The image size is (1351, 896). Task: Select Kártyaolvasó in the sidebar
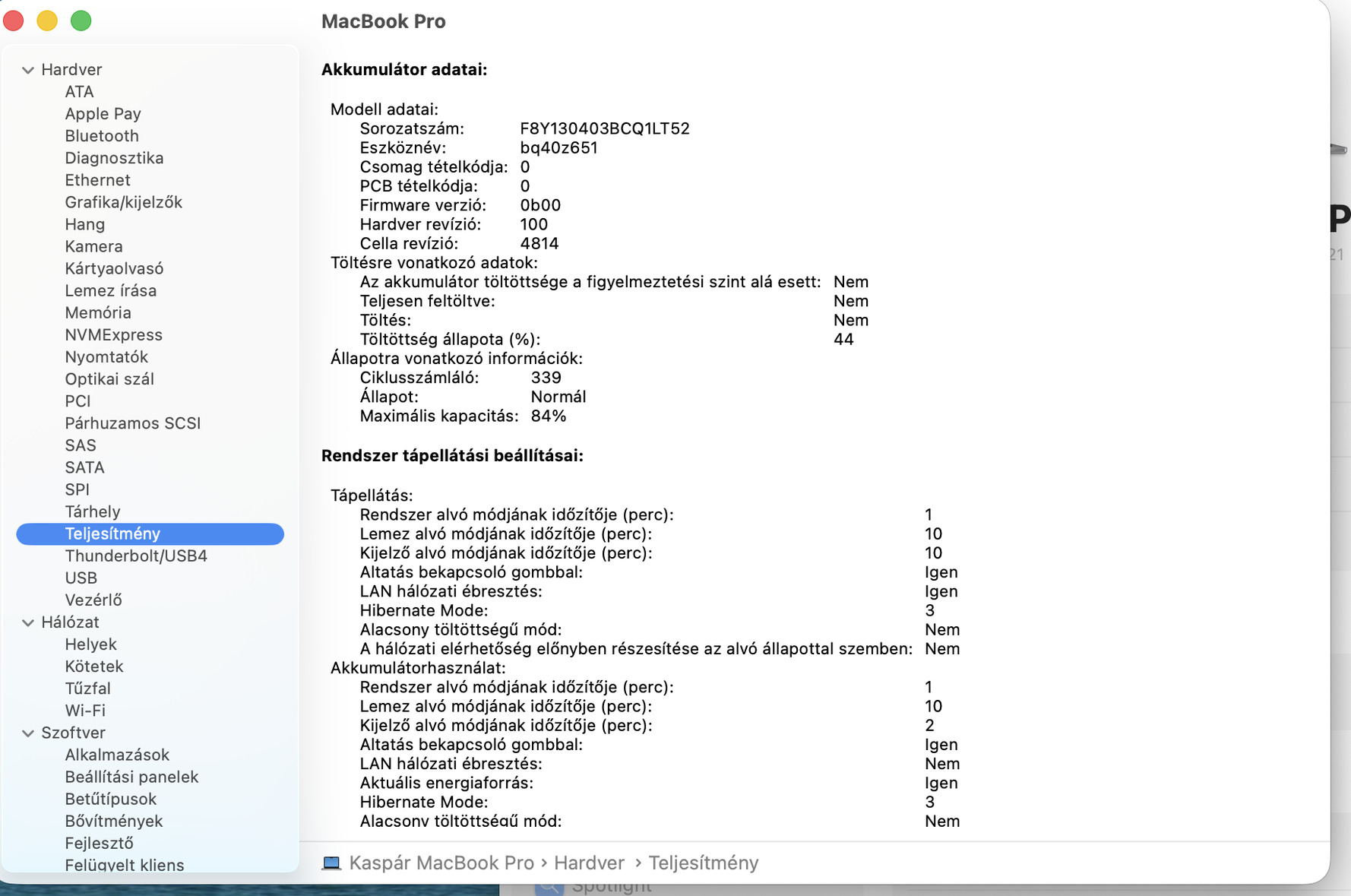(114, 268)
